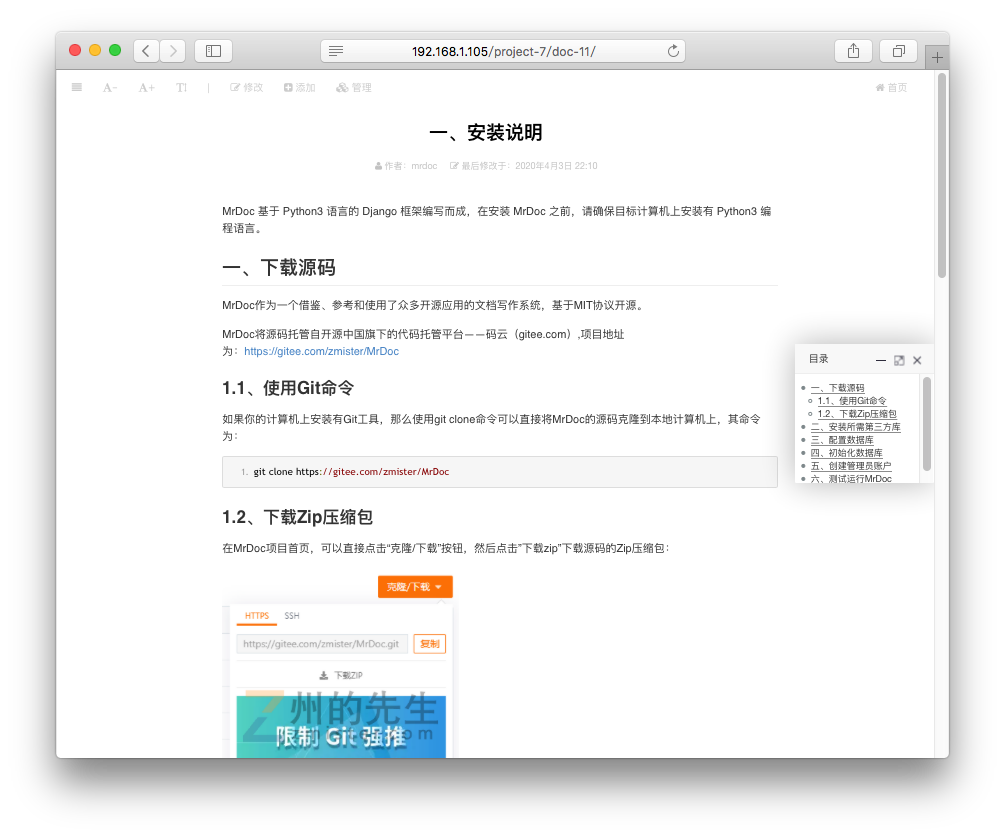Screen dimensions: 1005x838
Task: Open a new Safari tab
Action: click(937, 58)
